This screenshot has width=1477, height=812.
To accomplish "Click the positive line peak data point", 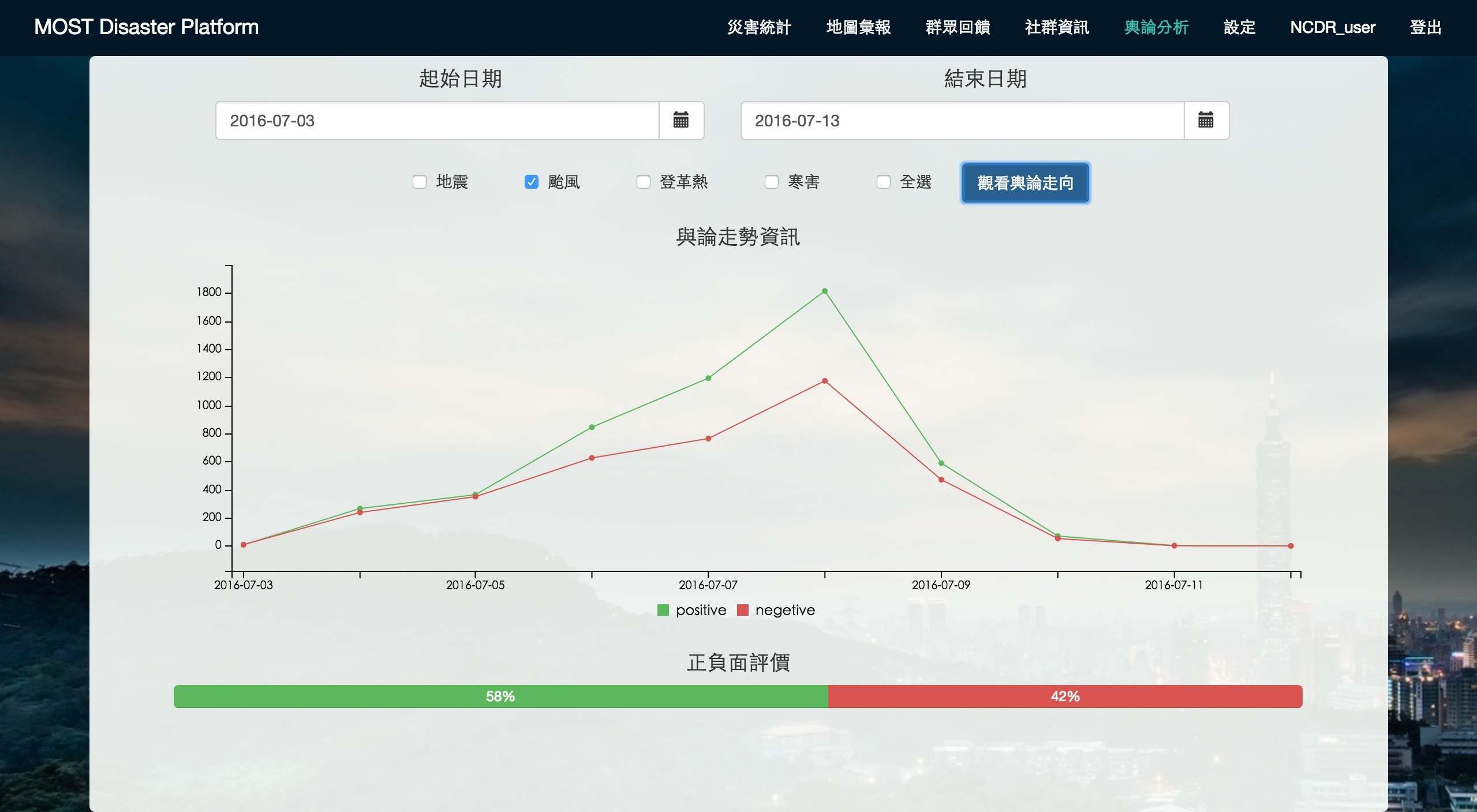I will coord(825,291).
